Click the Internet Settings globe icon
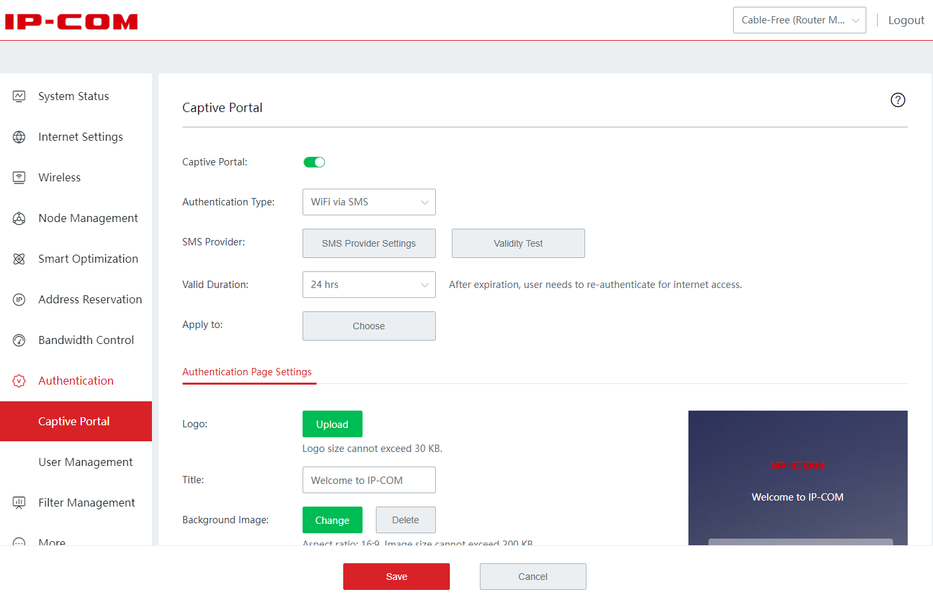This screenshot has height=600, width=933. [x=19, y=137]
